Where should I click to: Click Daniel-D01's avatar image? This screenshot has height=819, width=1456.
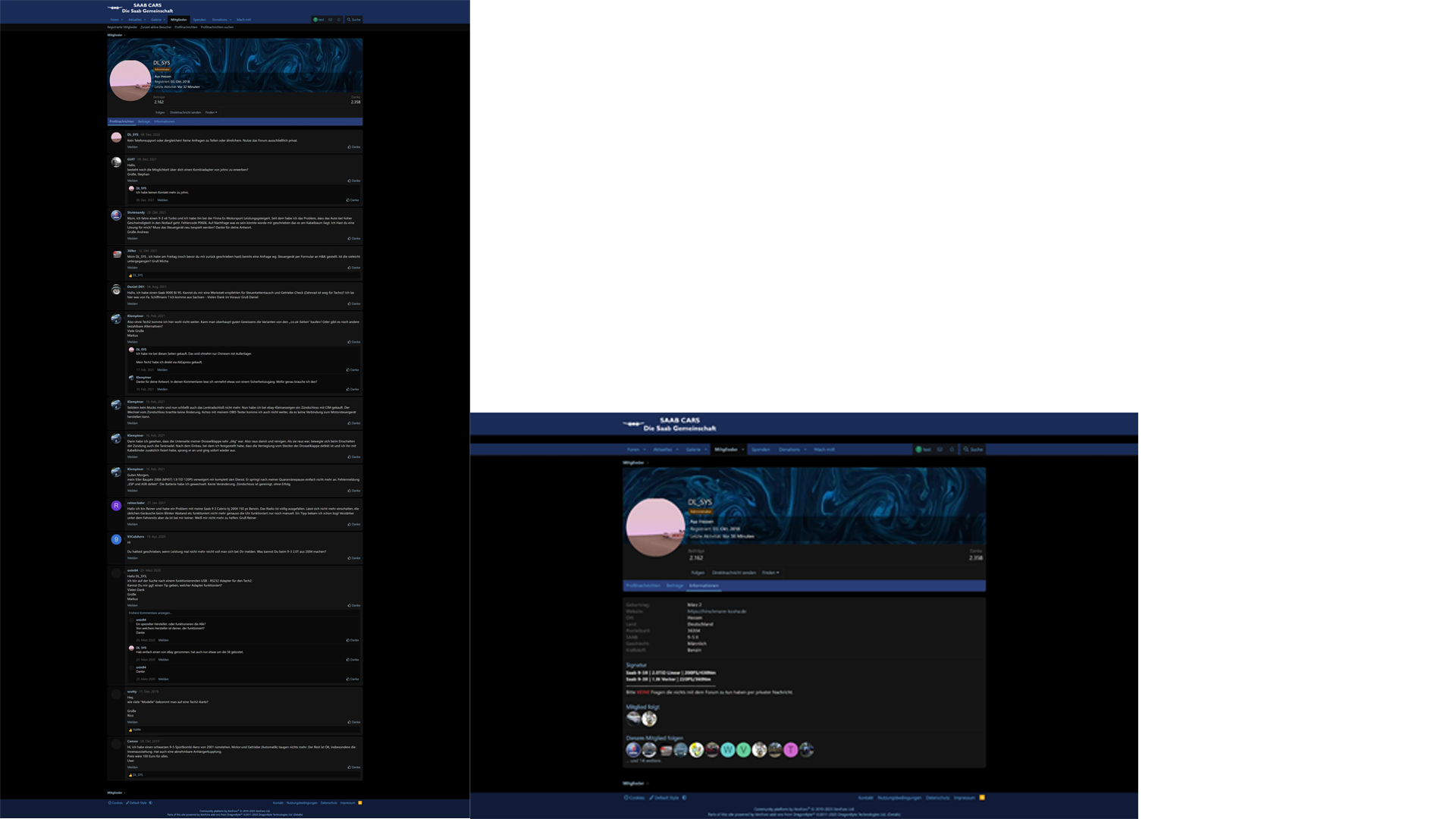(116, 290)
